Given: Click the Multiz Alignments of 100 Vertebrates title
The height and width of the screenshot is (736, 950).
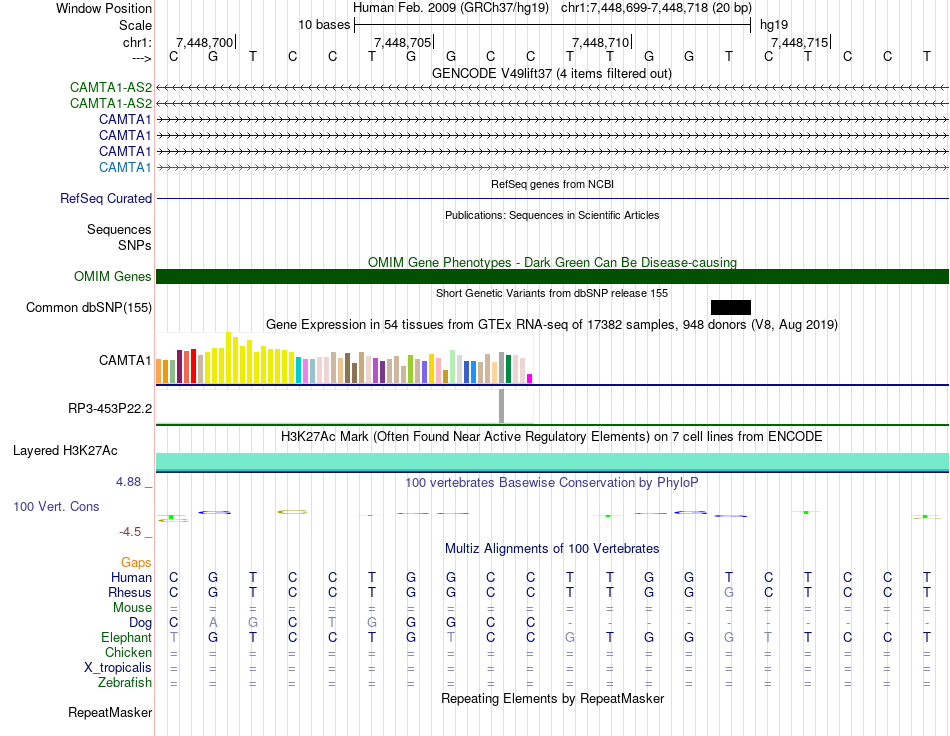Looking at the screenshot, I should pyautogui.click(x=551, y=549).
